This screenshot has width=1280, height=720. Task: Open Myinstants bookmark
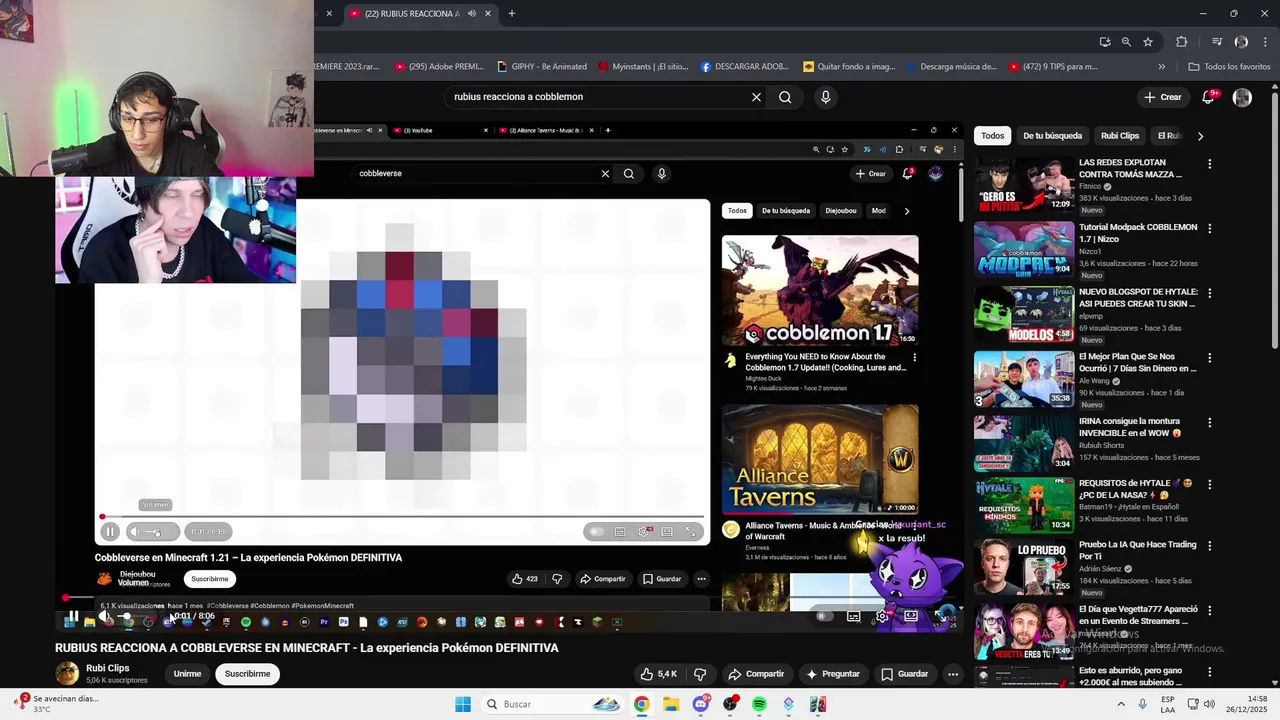643,67
